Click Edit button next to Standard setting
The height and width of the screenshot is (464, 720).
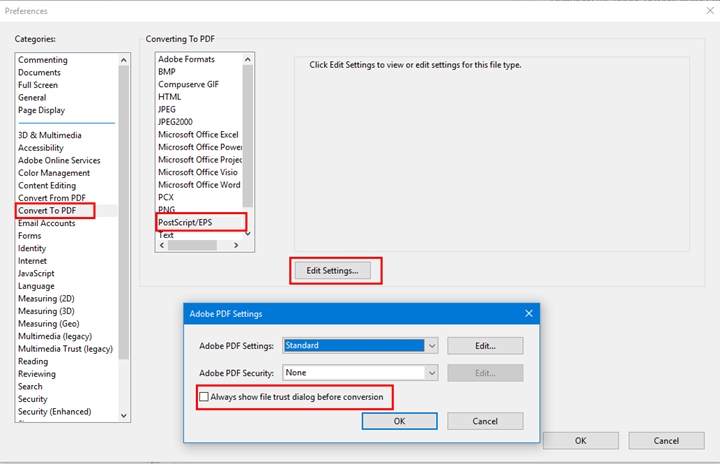point(485,346)
